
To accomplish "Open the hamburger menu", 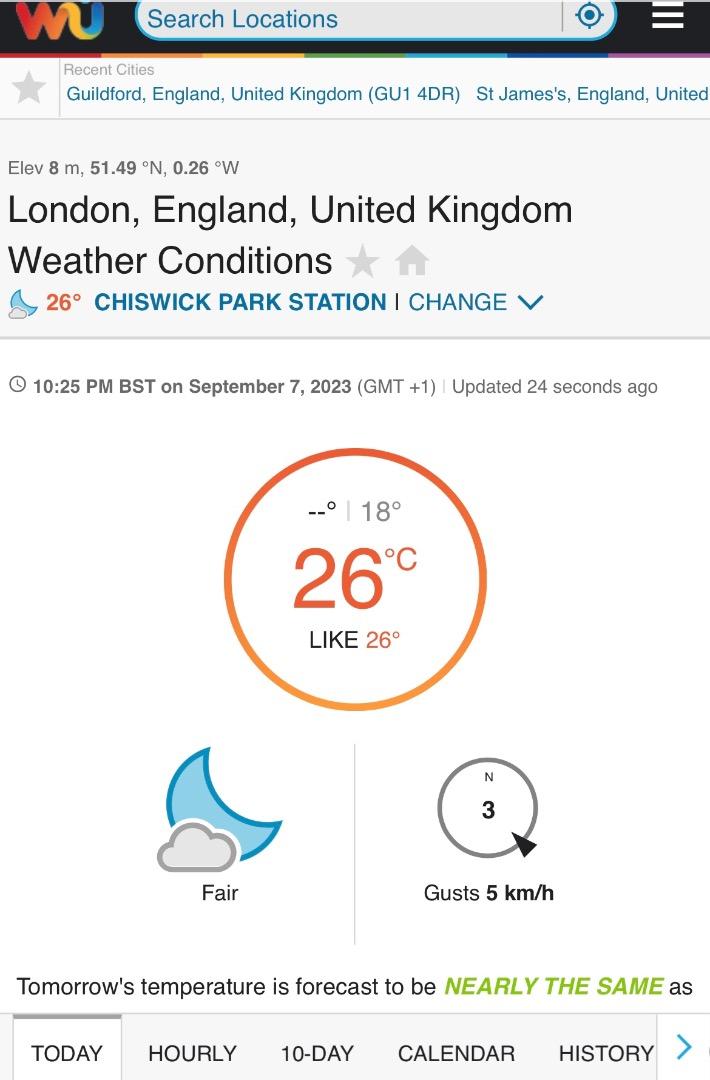I will tap(667, 16).
